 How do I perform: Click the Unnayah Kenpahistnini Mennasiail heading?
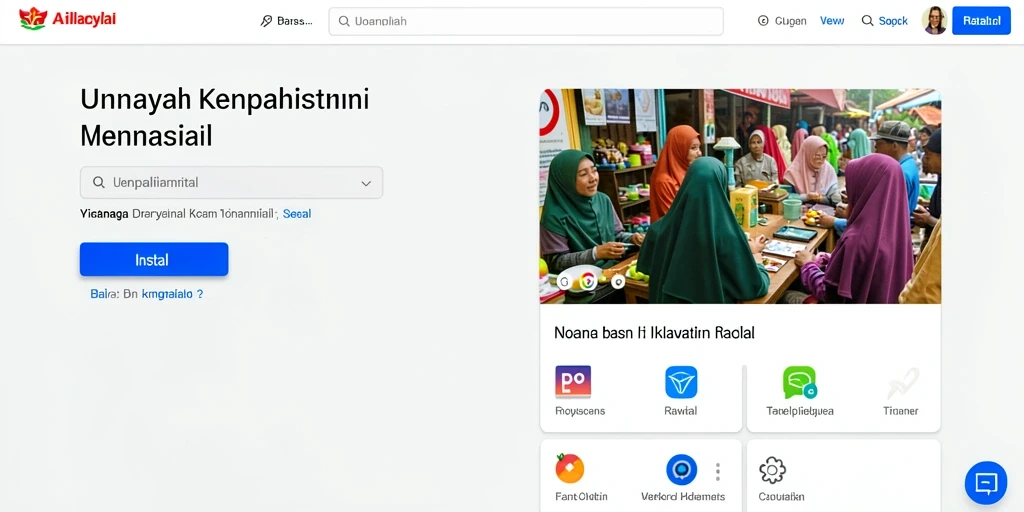[225, 118]
